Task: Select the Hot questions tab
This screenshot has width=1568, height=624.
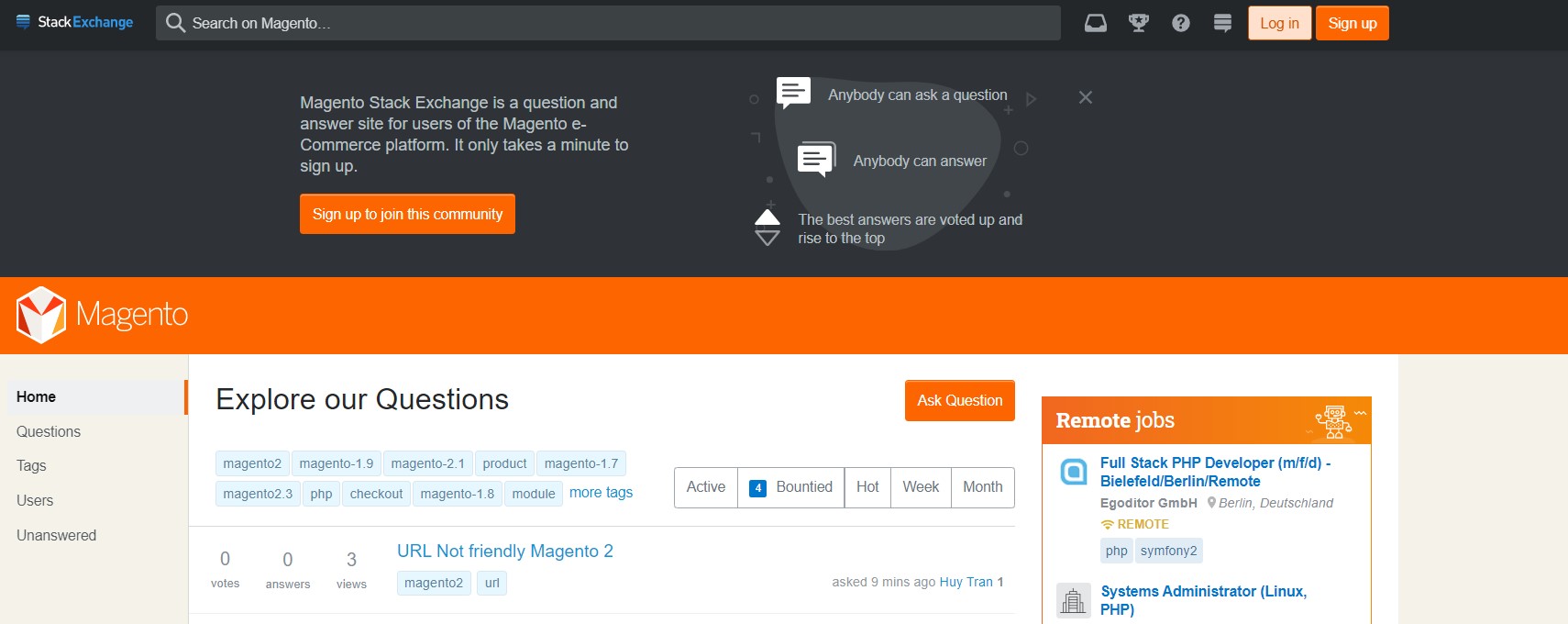Action: pos(867,487)
